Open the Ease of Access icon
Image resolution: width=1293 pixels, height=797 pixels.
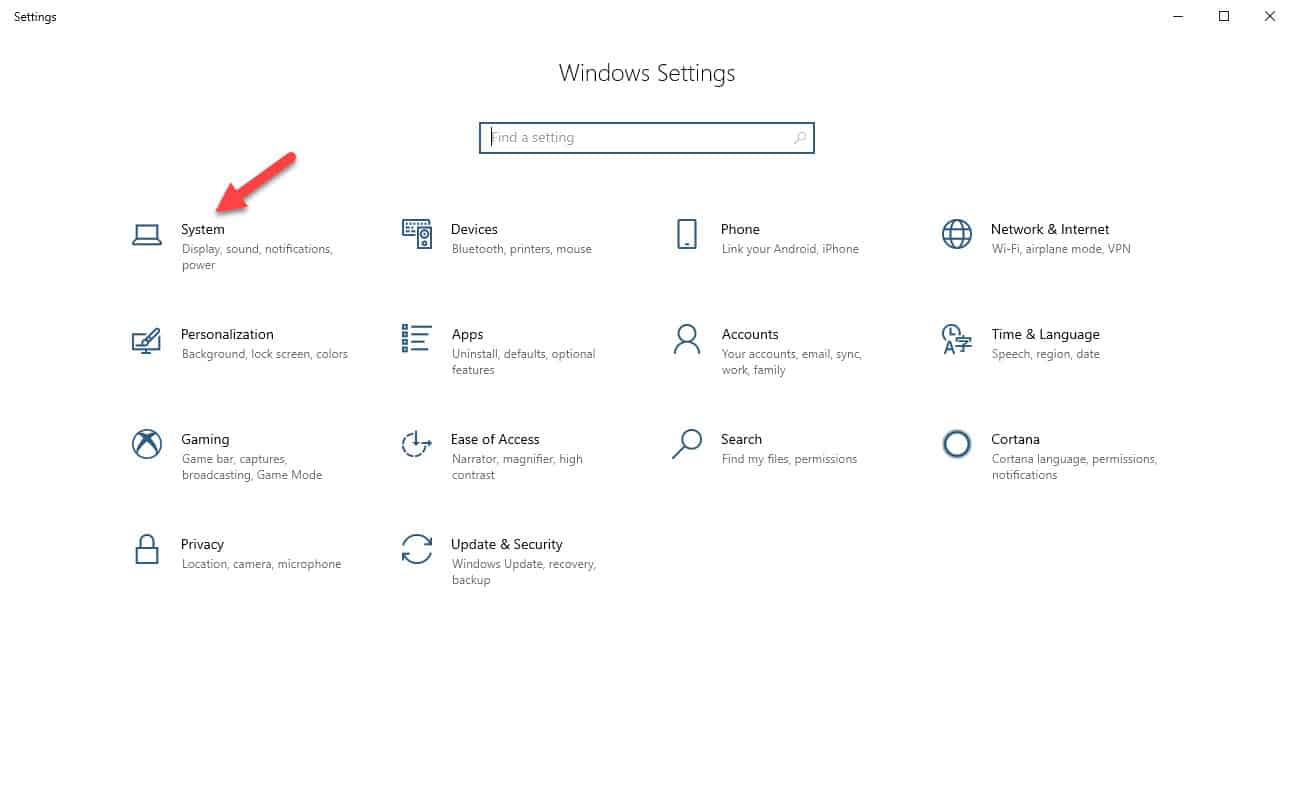click(417, 444)
